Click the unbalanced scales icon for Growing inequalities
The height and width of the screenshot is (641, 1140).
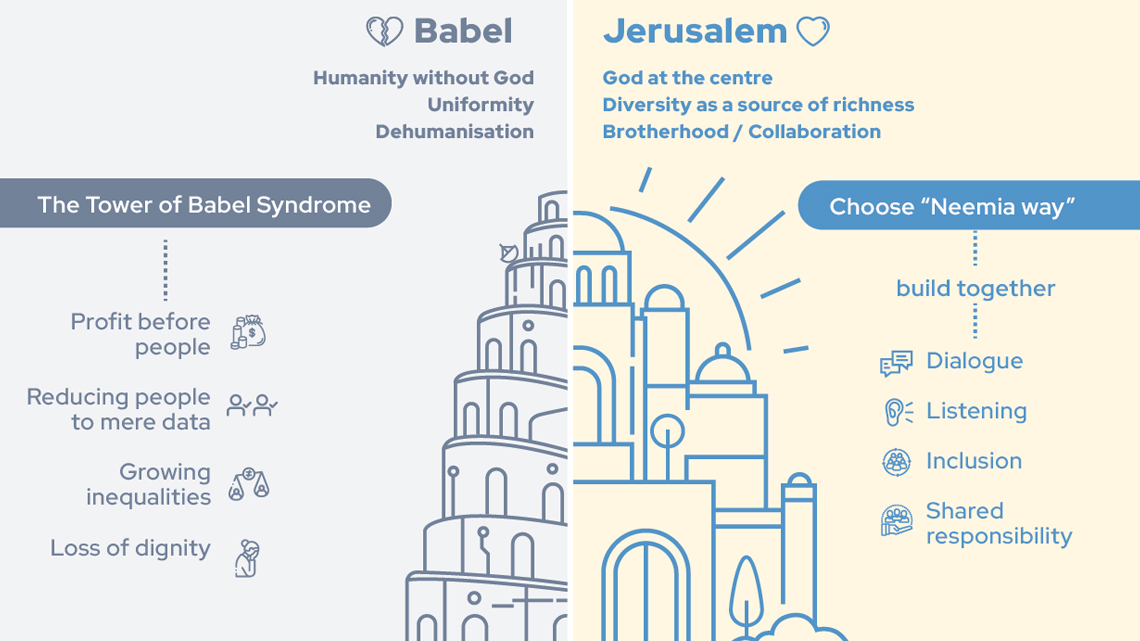[x=249, y=485]
